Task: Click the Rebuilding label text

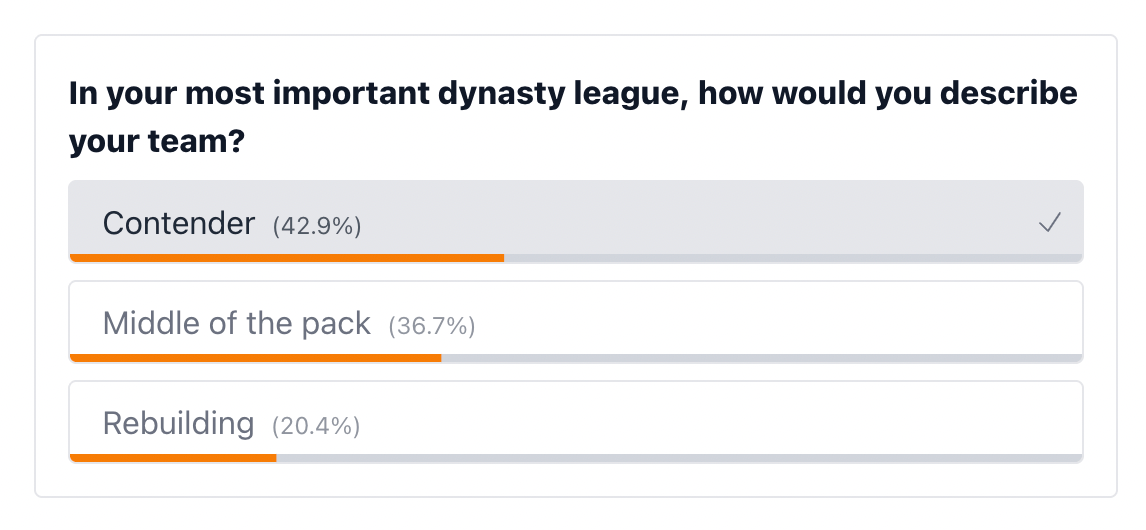Action: tap(178, 423)
